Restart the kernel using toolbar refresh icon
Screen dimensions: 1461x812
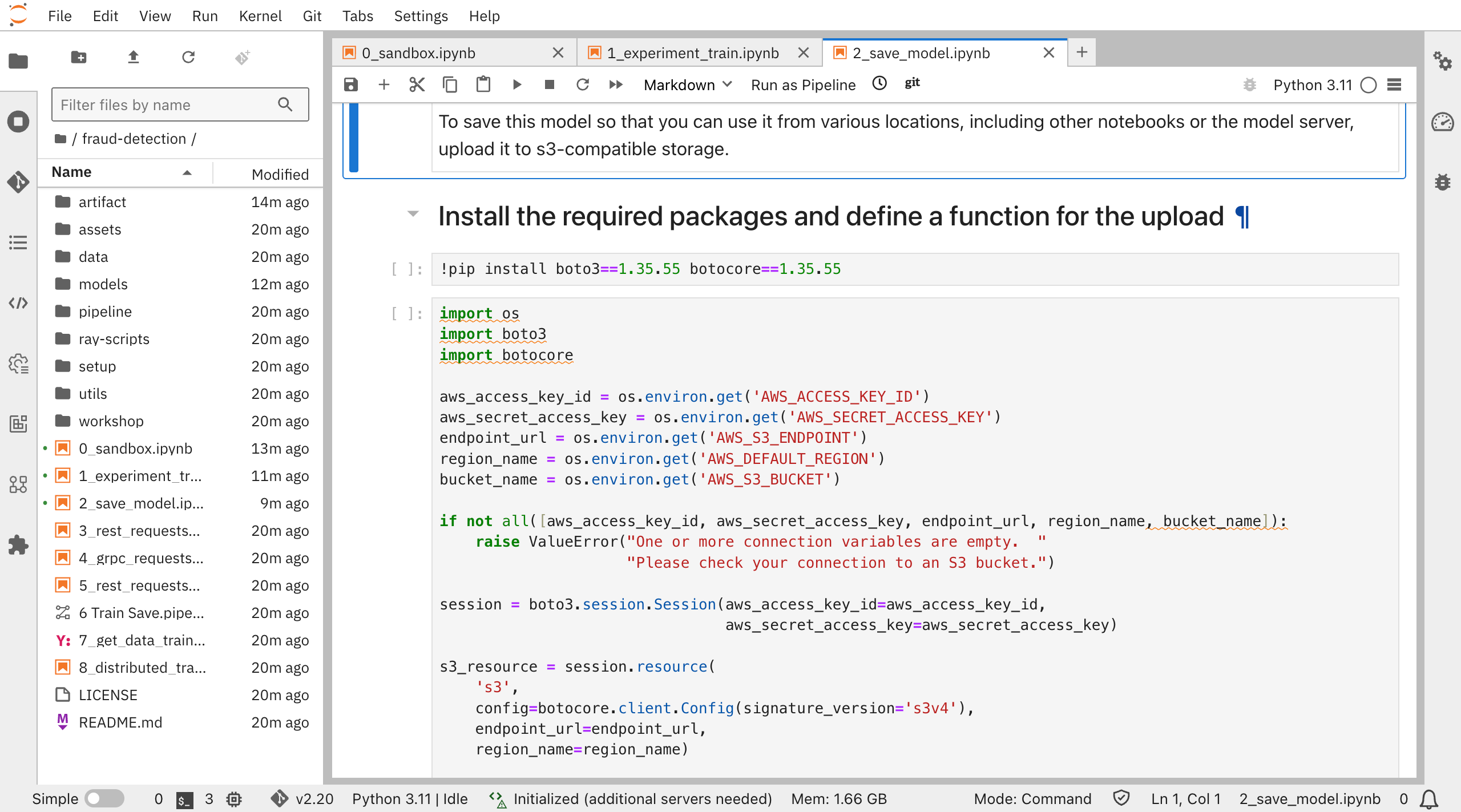[582, 84]
